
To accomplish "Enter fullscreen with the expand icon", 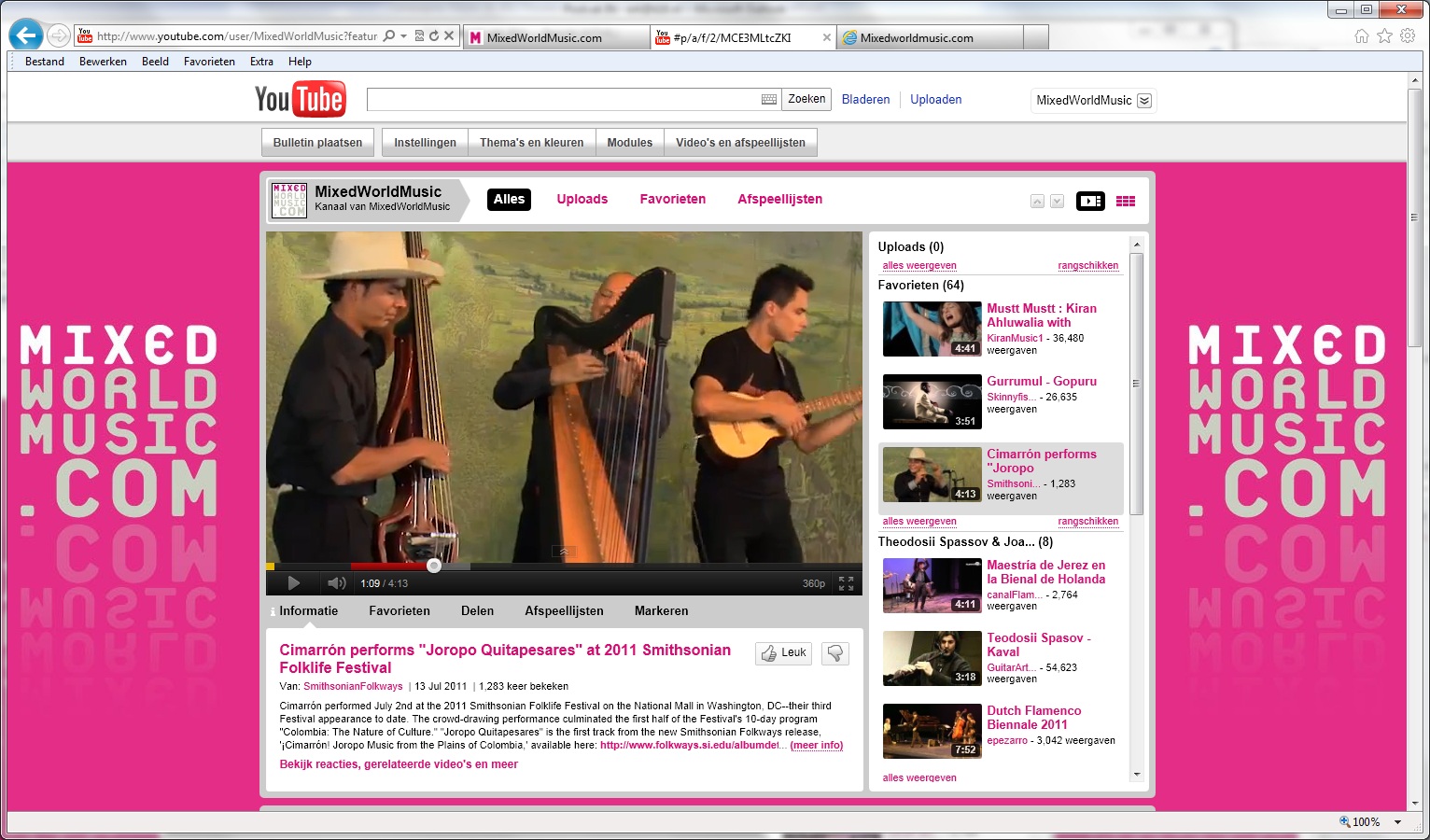I will coord(847,583).
